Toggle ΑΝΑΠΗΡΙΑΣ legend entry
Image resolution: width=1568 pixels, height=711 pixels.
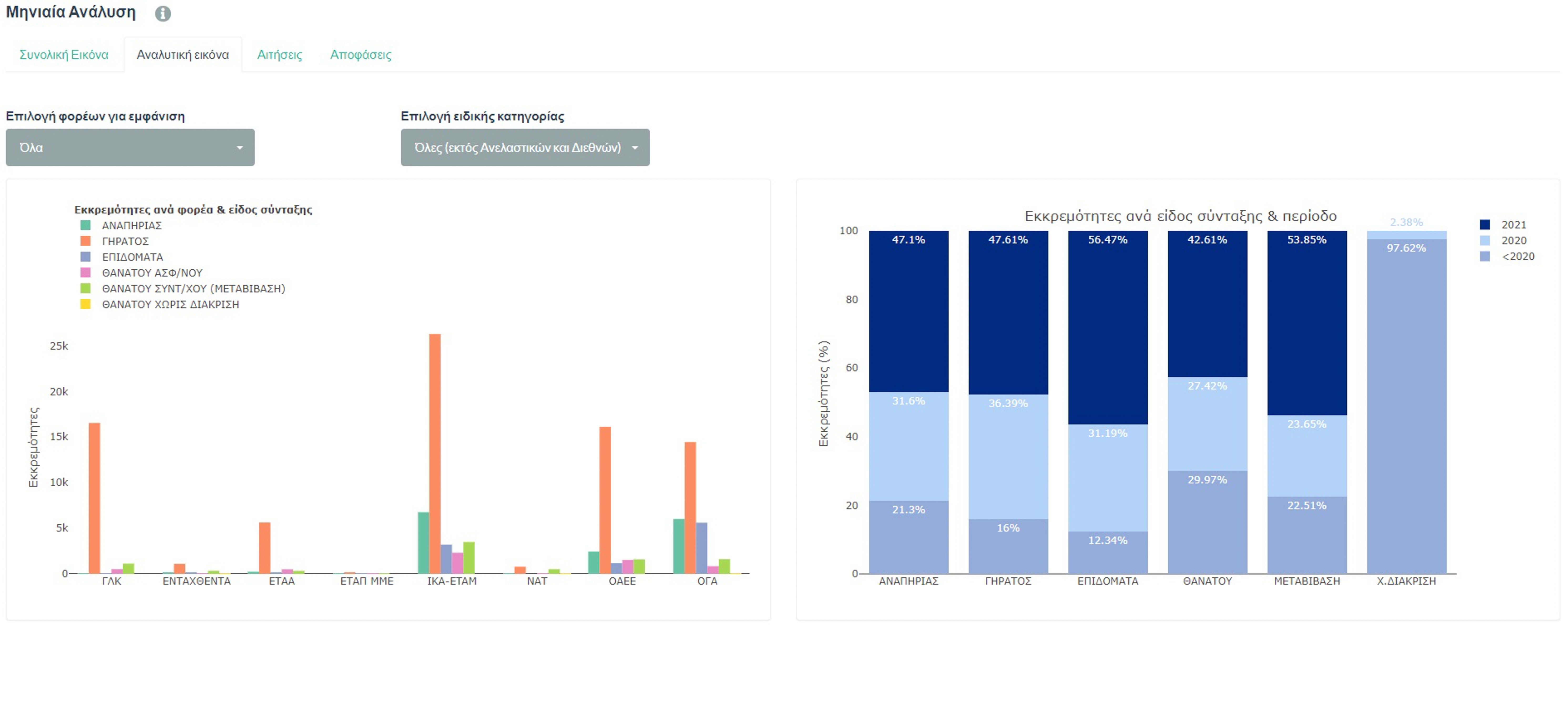(x=121, y=225)
